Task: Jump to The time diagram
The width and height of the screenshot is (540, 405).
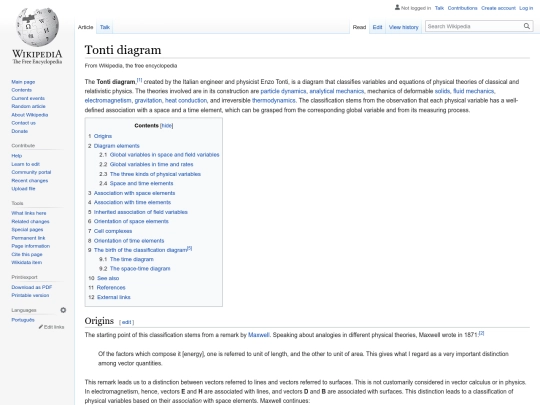Action: (132, 259)
